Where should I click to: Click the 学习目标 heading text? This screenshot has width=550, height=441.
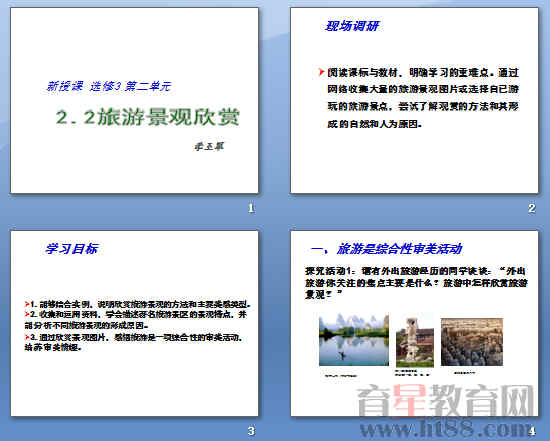tap(72, 249)
